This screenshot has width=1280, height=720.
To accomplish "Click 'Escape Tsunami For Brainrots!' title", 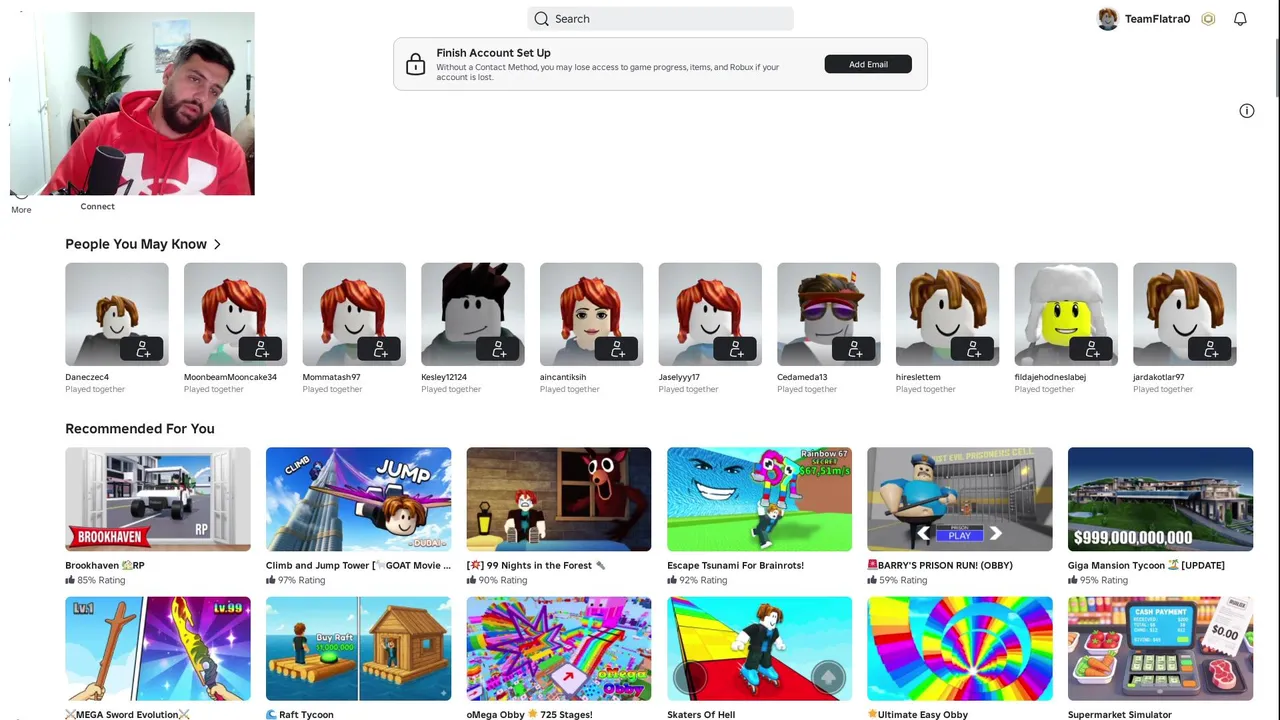I will coord(735,565).
